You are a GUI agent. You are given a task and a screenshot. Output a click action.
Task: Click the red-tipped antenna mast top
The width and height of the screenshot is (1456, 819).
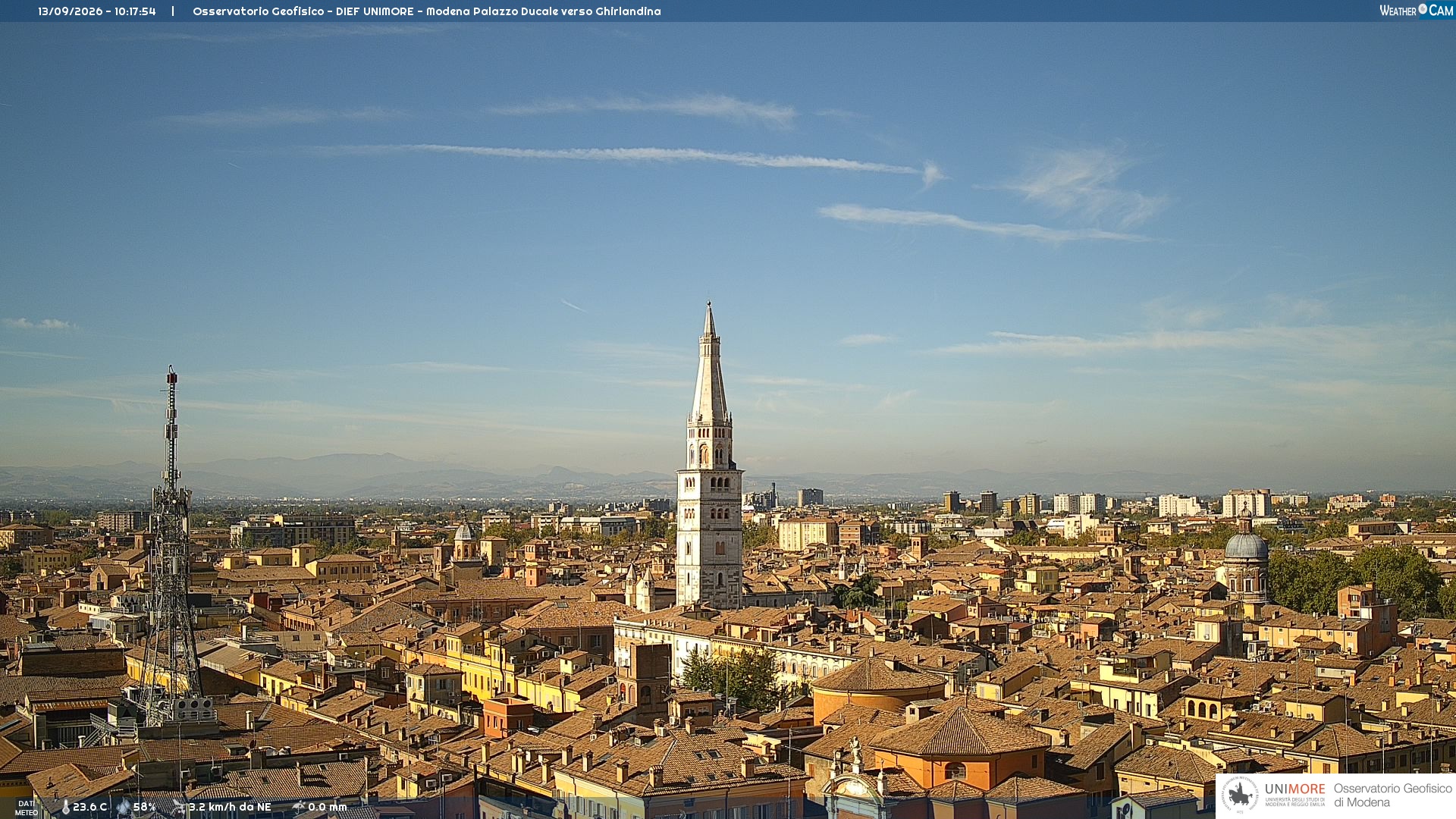point(172,375)
